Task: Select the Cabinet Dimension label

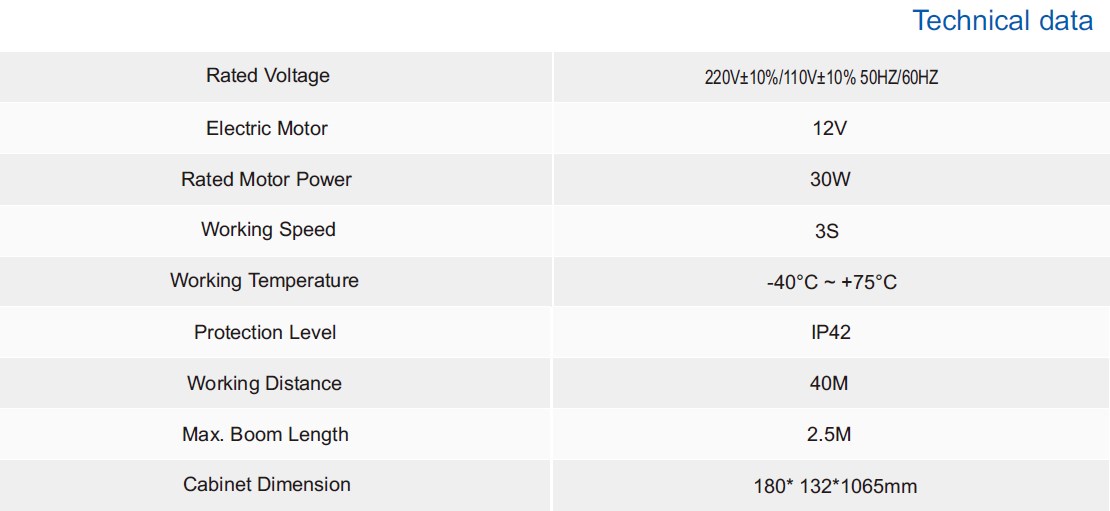Action: point(267,484)
